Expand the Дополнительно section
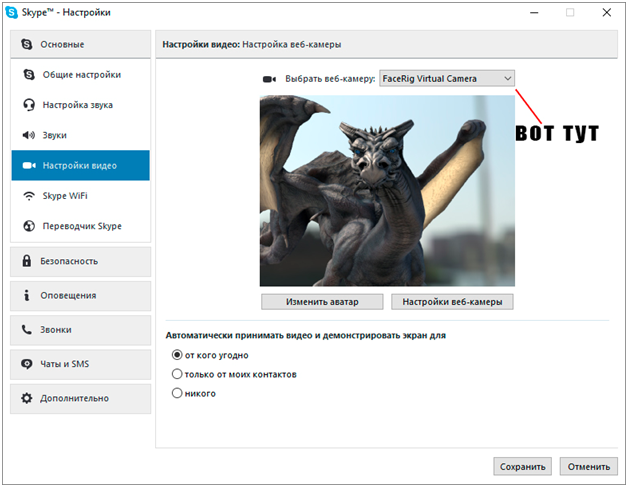The width and height of the screenshot is (628, 487). [81, 399]
